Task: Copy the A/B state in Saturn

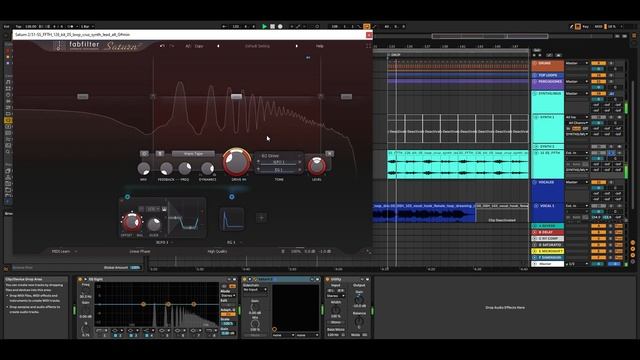Action: pos(199,46)
